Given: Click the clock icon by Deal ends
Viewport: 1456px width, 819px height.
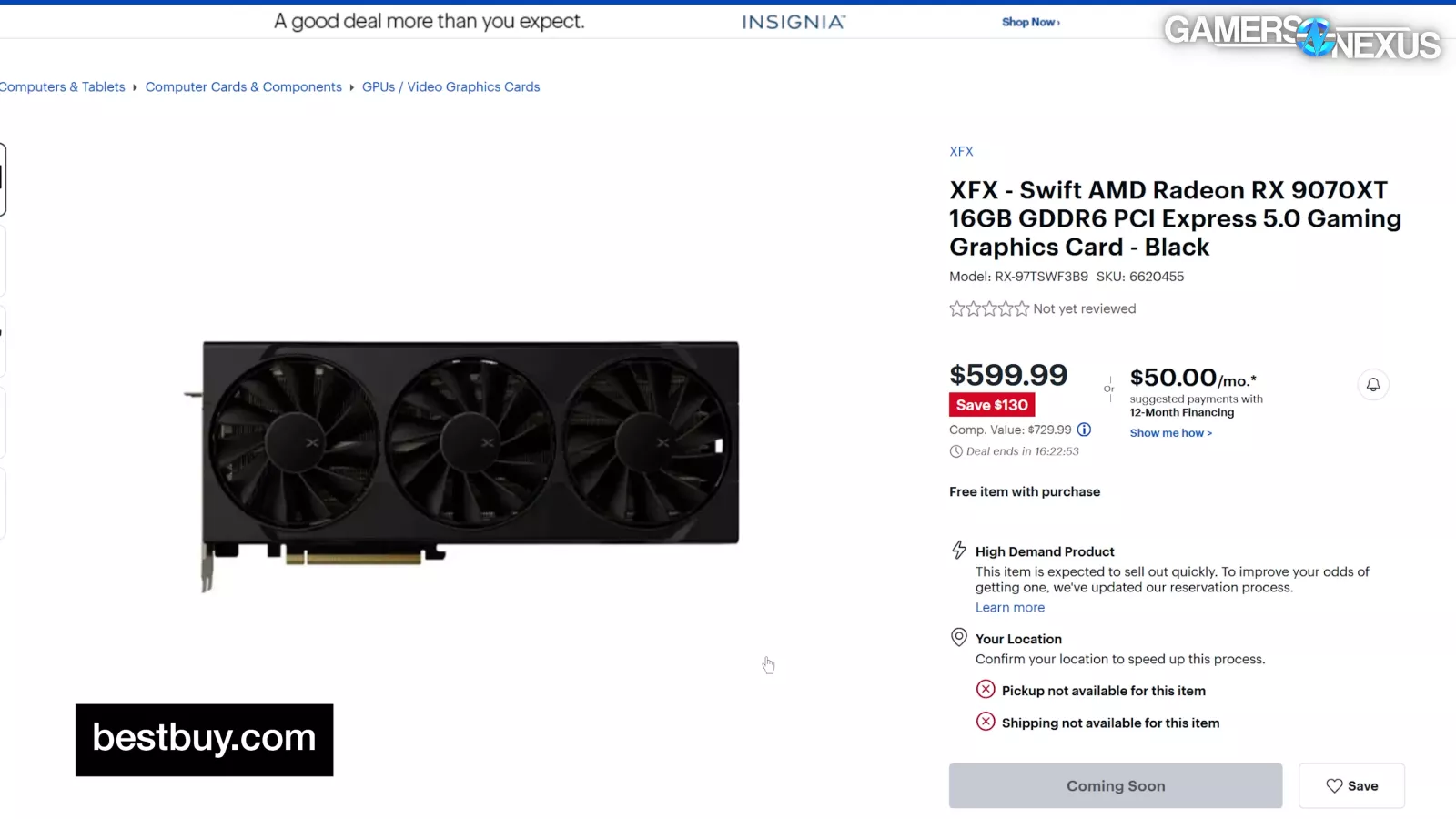Looking at the screenshot, I should [955, 451].
